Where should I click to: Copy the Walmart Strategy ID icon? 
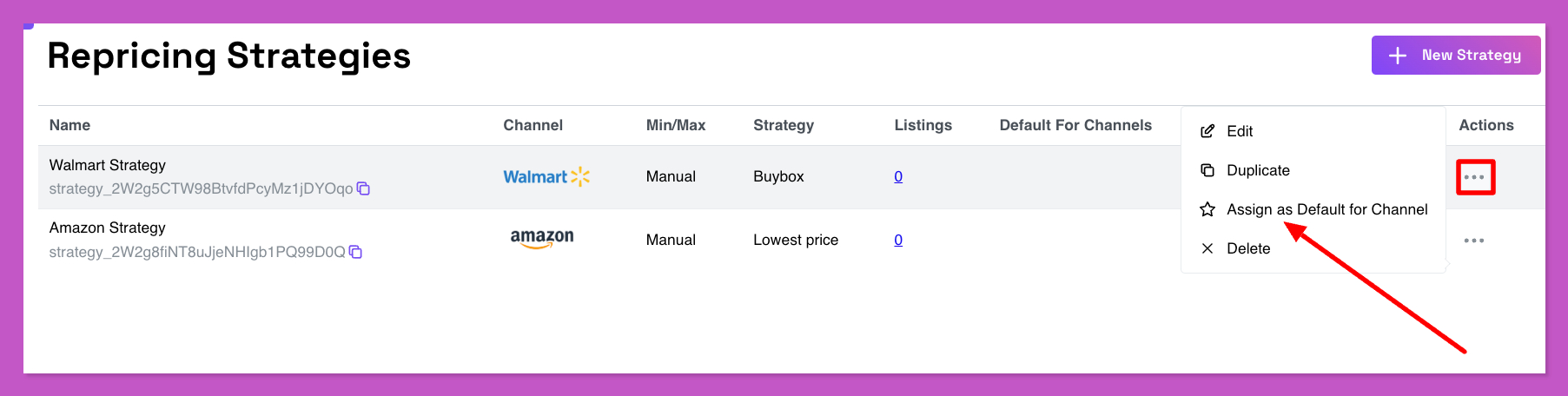[364, 188]
